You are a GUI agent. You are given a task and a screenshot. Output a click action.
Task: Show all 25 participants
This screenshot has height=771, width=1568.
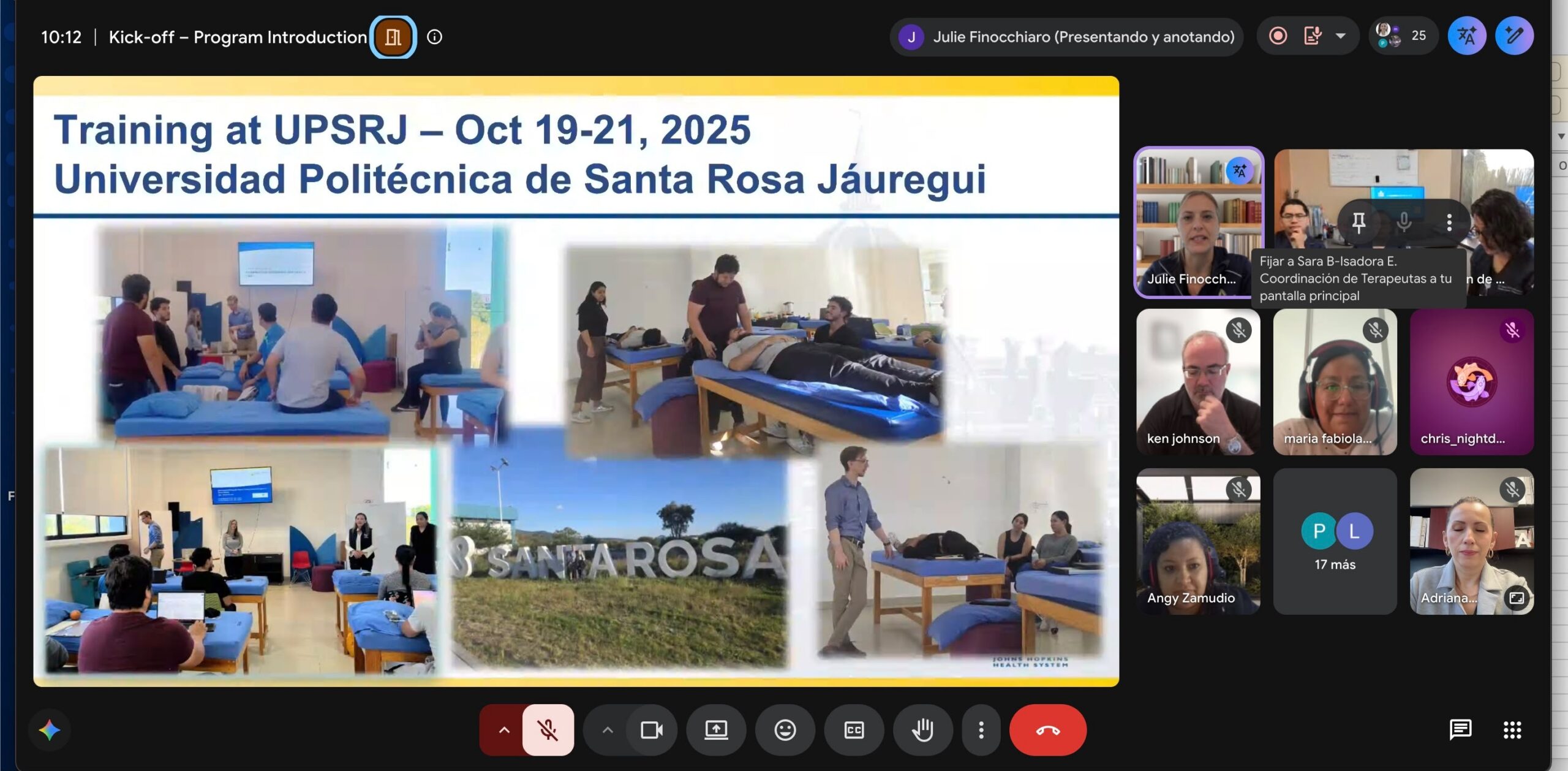click(x=1403, y=36)
